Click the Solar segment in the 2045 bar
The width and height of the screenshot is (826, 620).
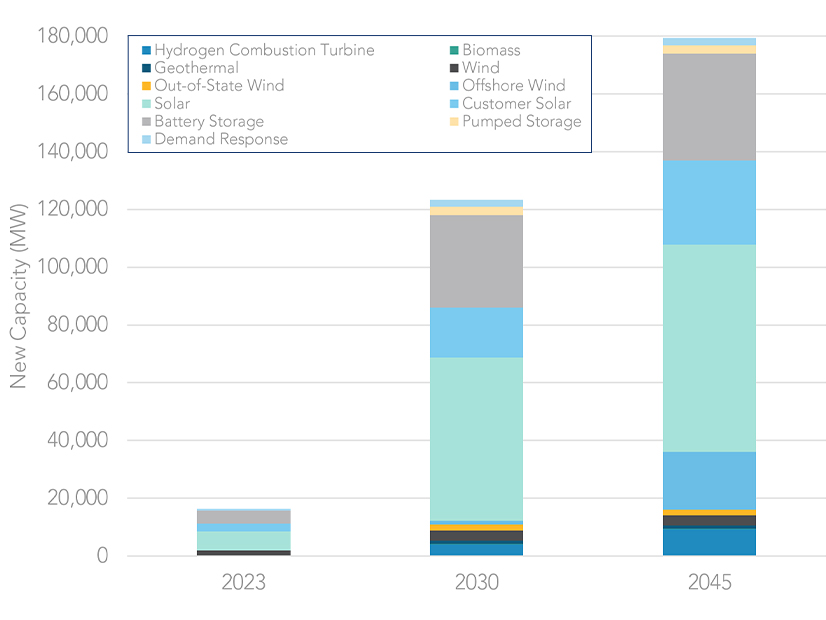(x=708, y=348)
